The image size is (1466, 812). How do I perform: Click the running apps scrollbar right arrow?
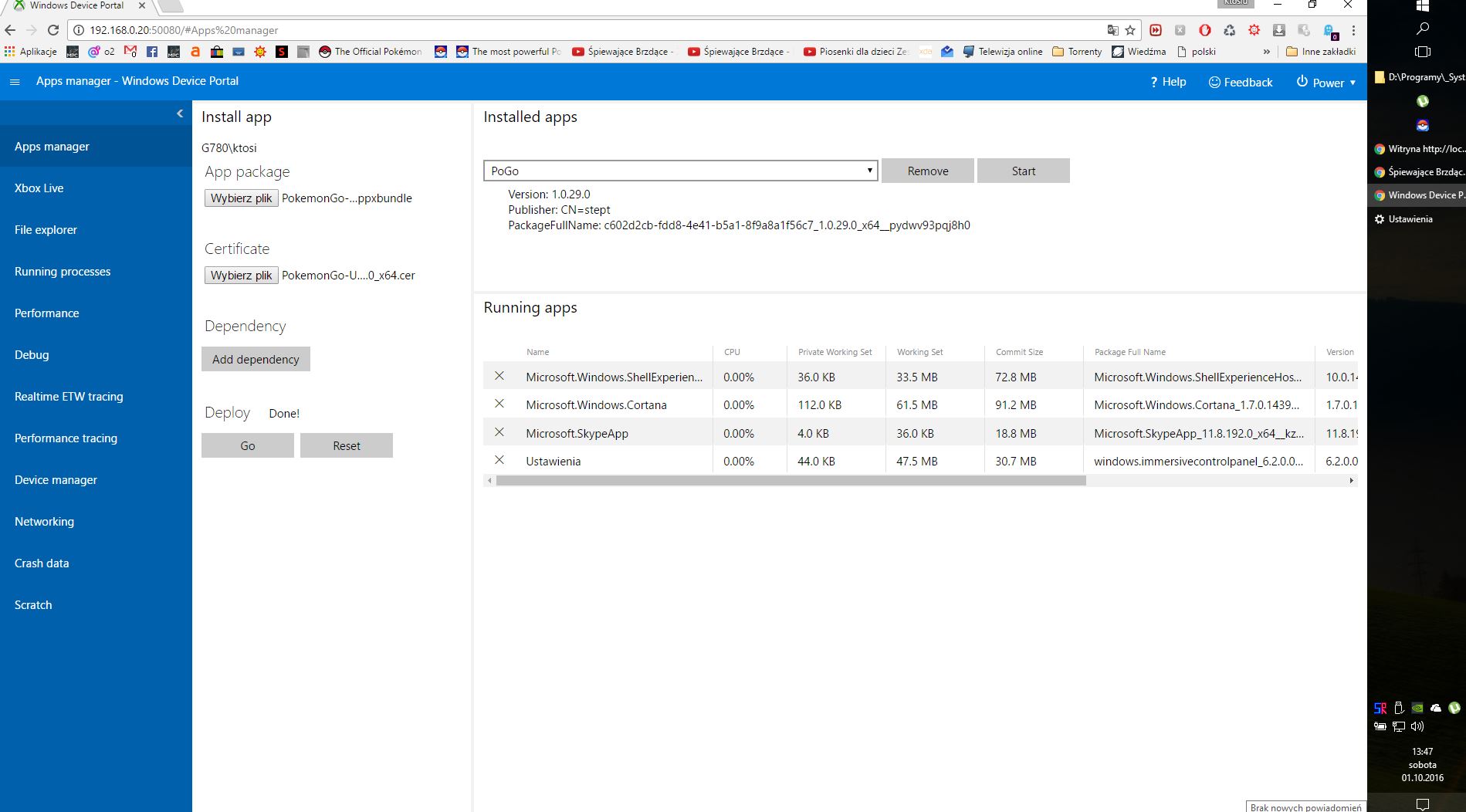pos(1351,480)
